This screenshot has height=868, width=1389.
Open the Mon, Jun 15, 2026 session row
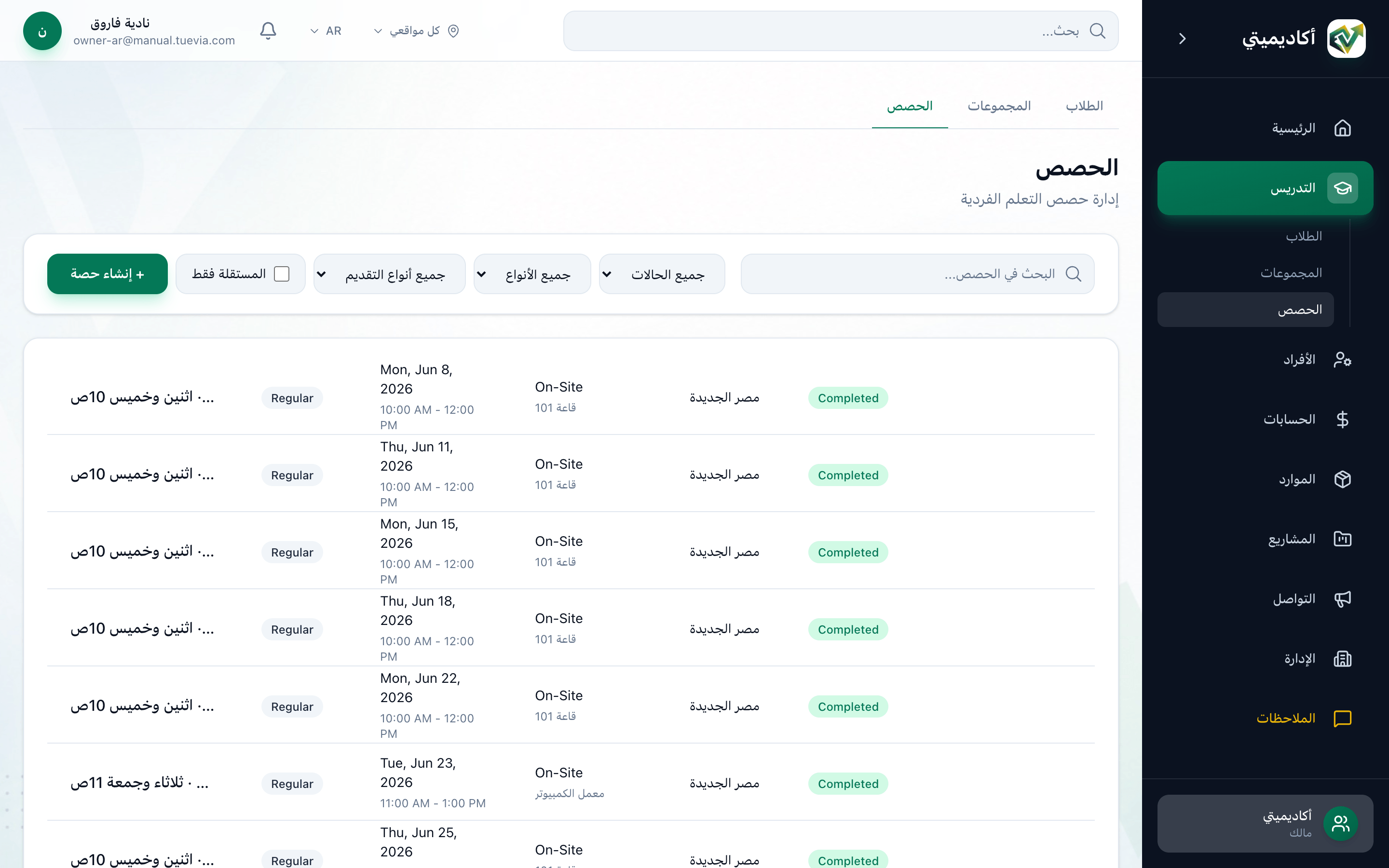[x=571, y=551]
